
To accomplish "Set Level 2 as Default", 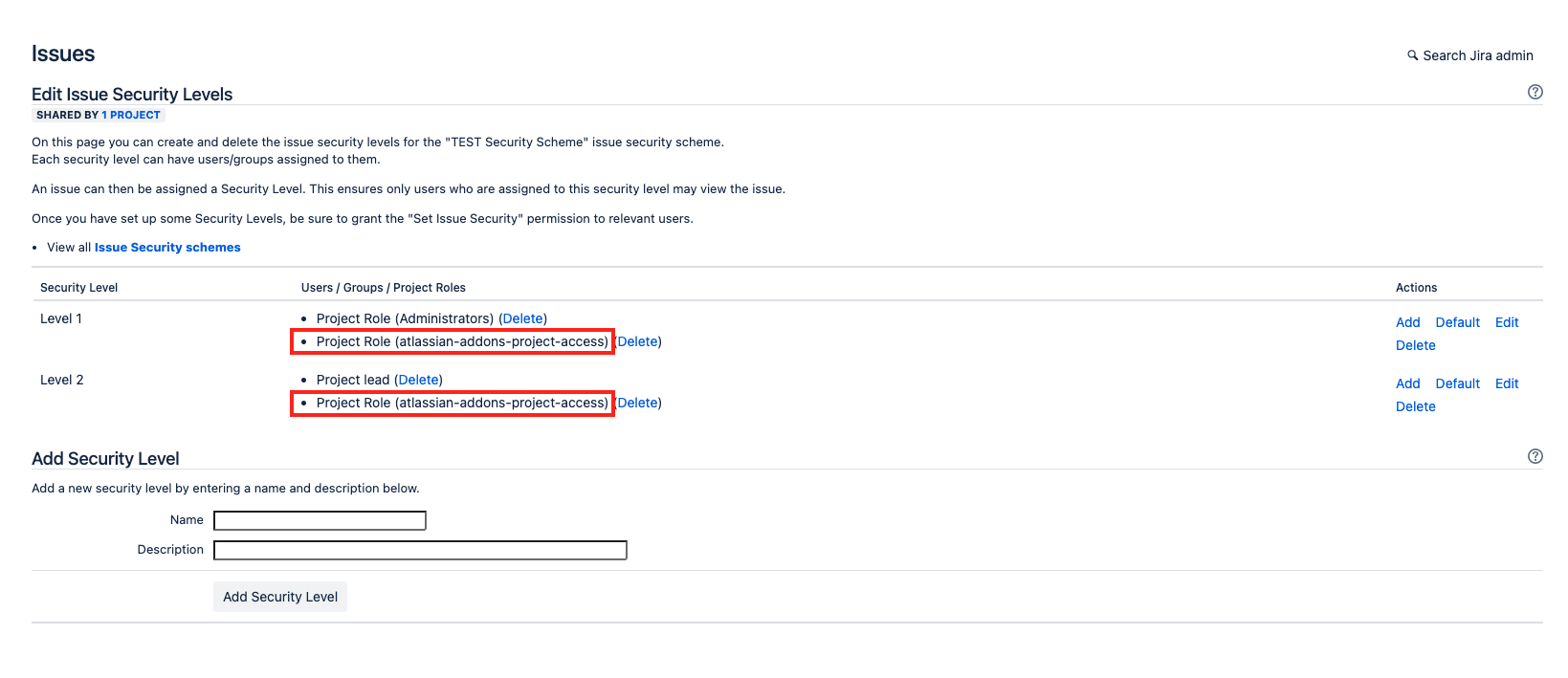I will (x=1457, y=383).
